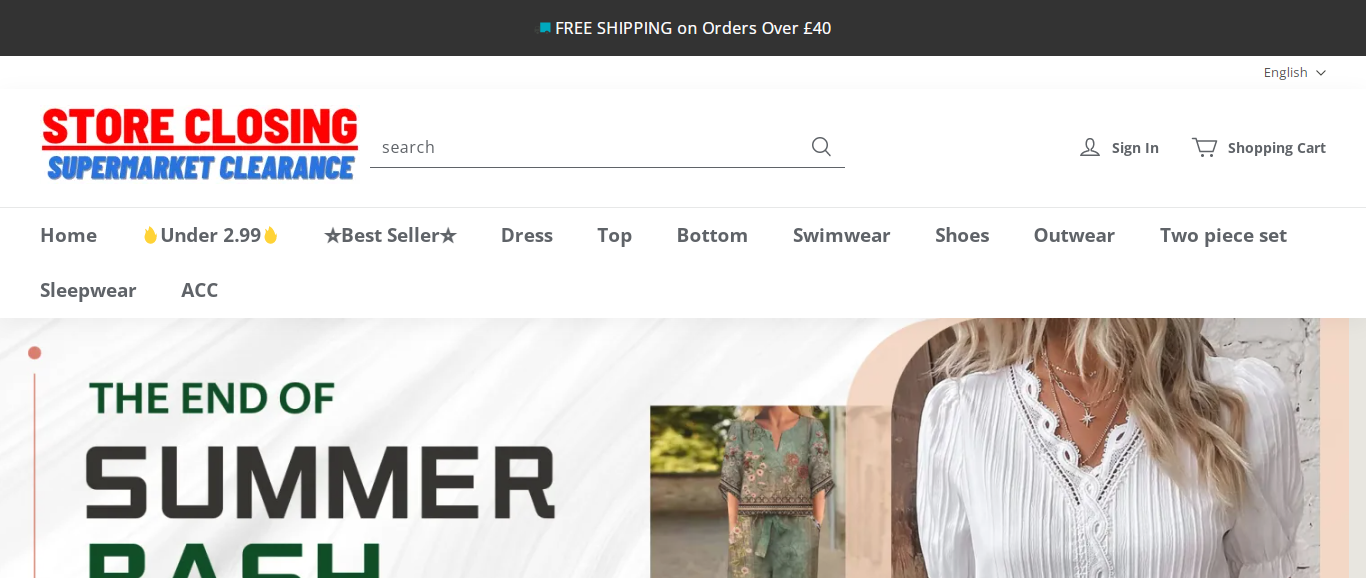Select the ACC menu item
The height and width of the screenshot is (578, 1366).
199,290
